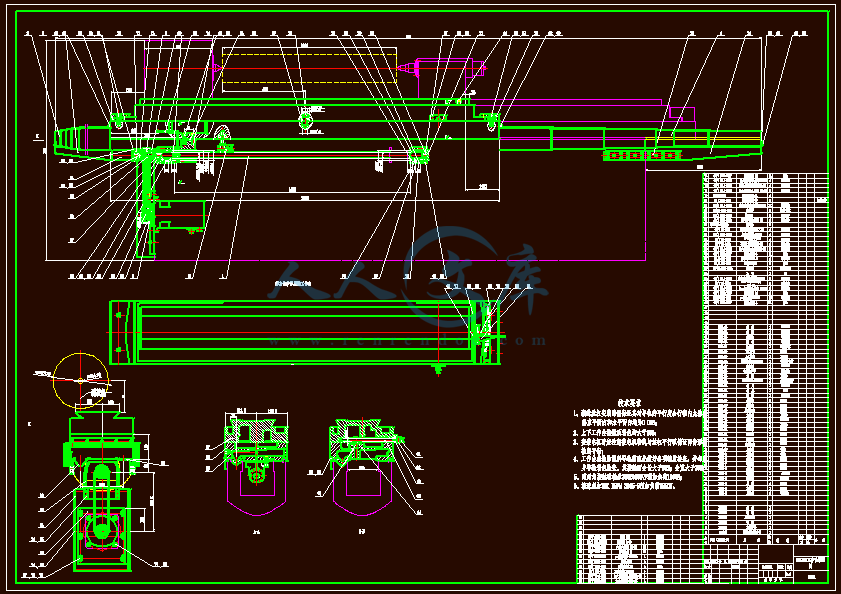Select the row of red squares on the bed's right end
The image size is (841, 594).
tap(643, 156)
